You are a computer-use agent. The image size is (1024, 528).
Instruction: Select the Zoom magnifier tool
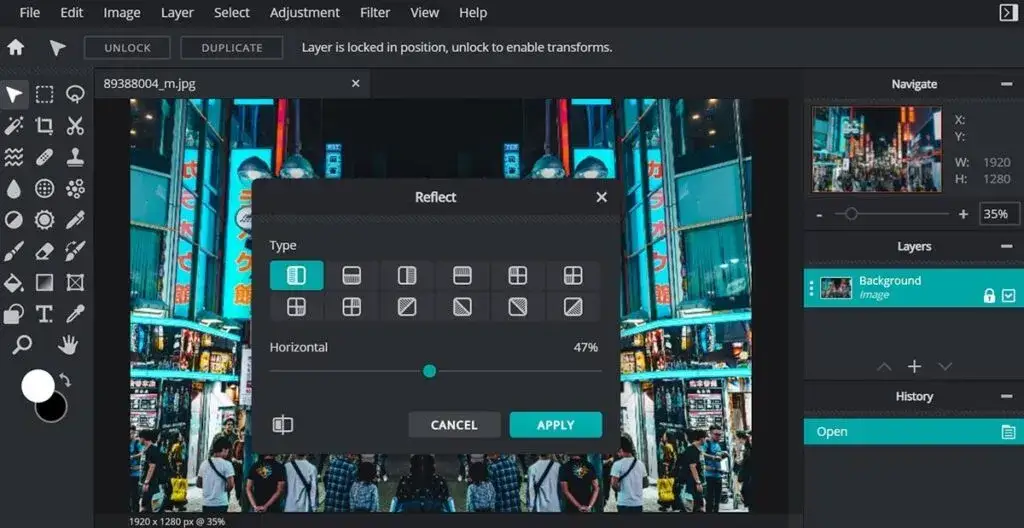(19, 345)
